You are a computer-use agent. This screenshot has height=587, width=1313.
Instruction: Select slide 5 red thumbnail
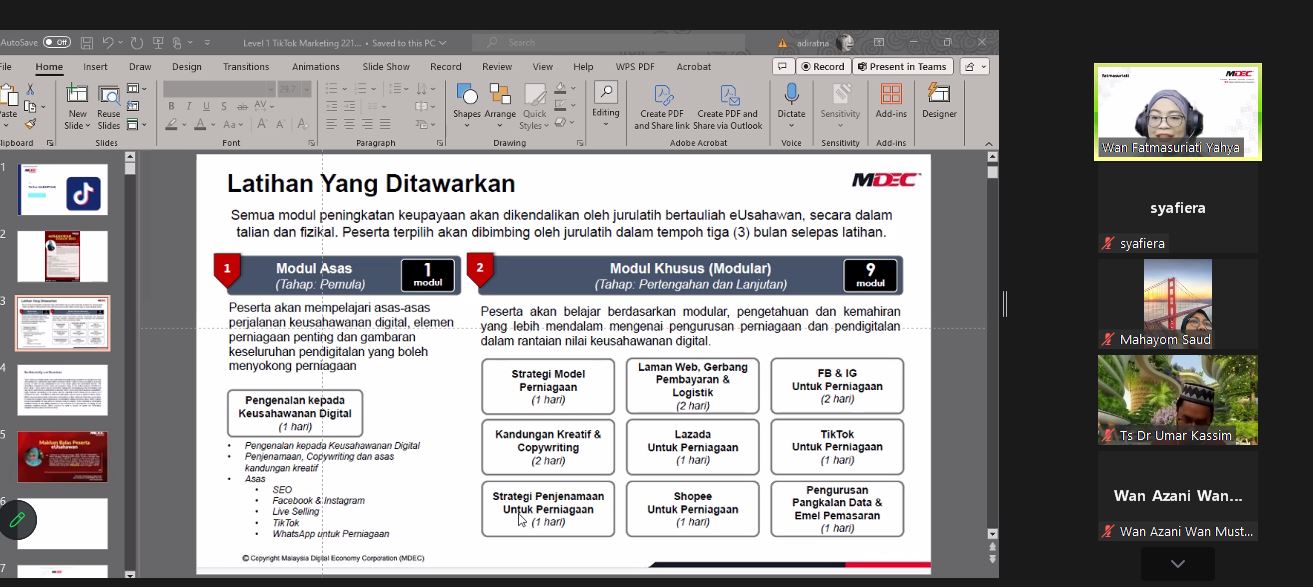[63, 457]
